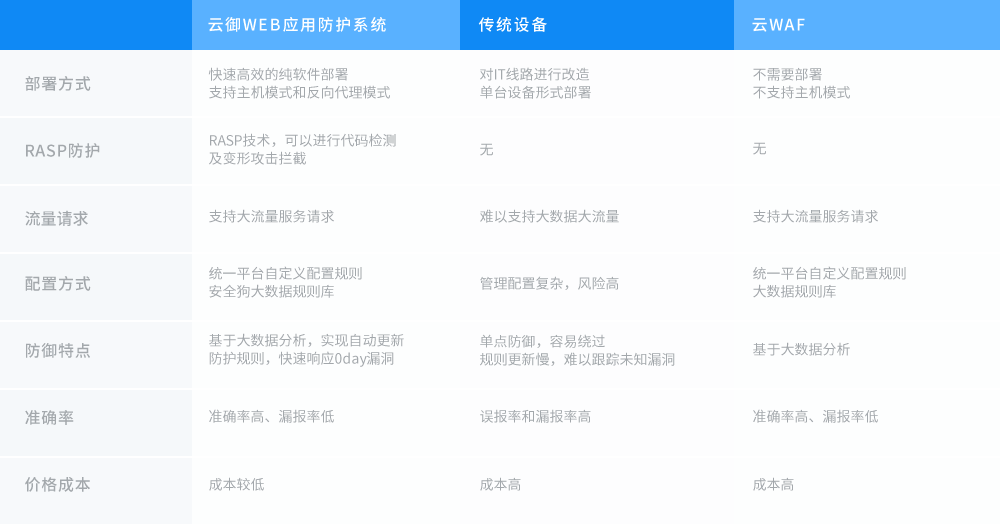
Task: Click 统一平台自定义配置规则 under 云御WEB column
Action: pos(285,273)
